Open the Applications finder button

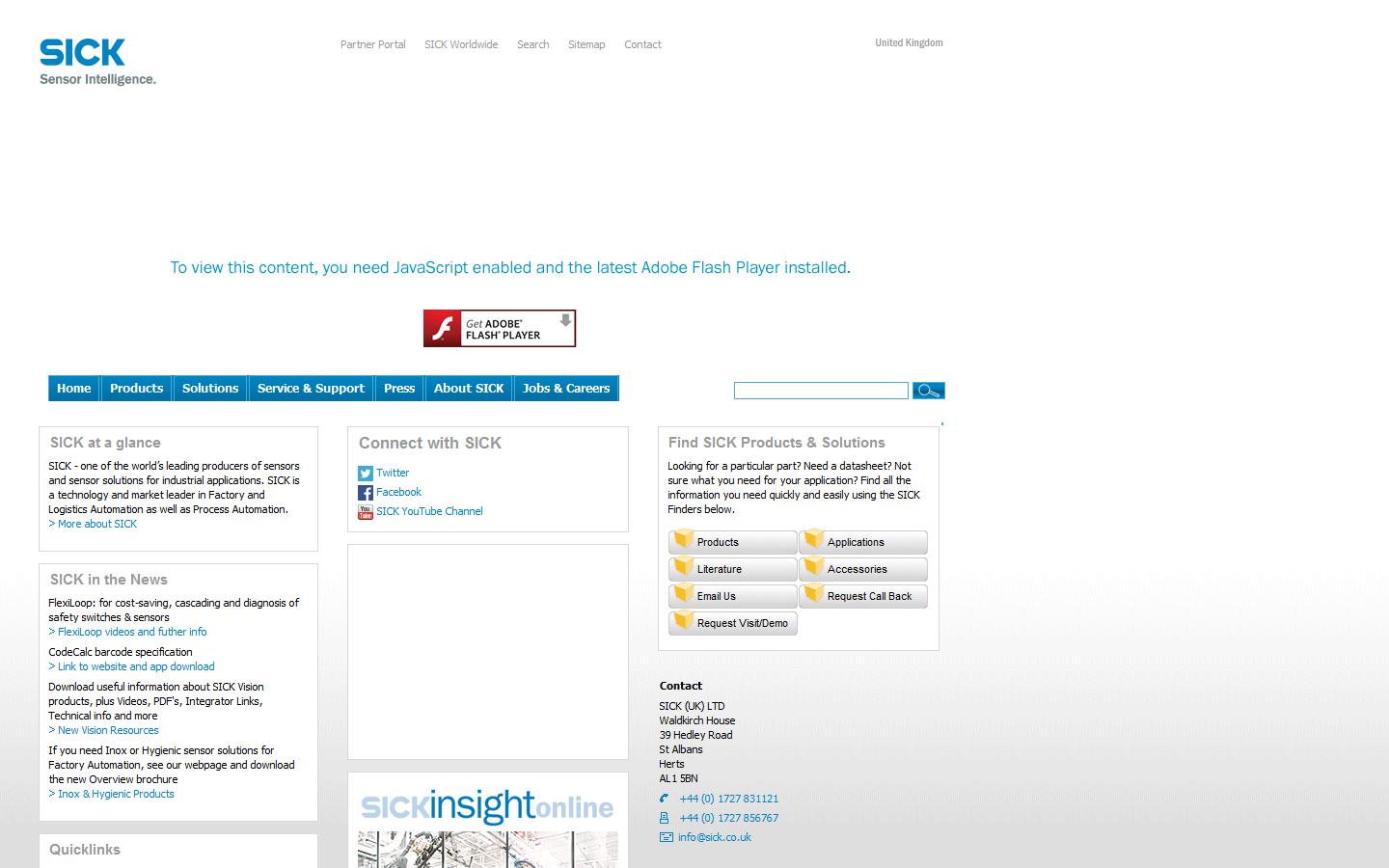pos(863,542)
